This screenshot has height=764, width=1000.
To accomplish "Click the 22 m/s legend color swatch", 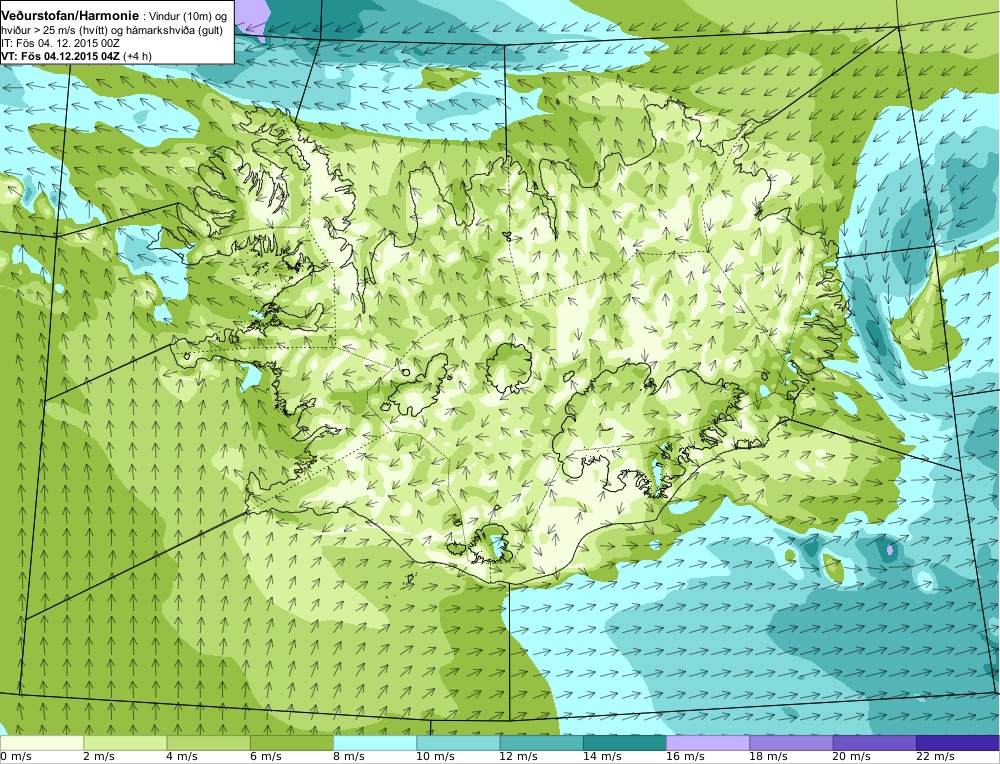I will click(x=957, y=744).
